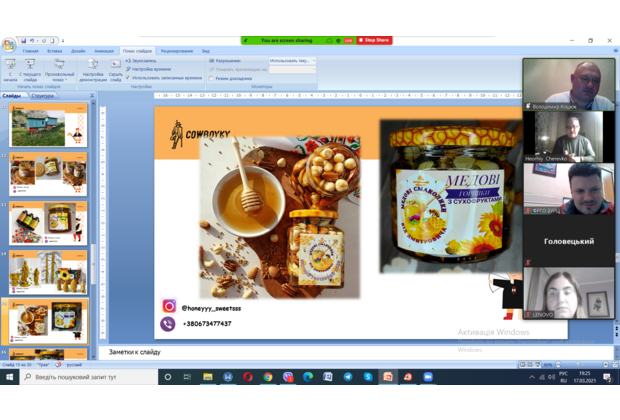Click Save icon in quick access toolbar

[x=23, y=41]
